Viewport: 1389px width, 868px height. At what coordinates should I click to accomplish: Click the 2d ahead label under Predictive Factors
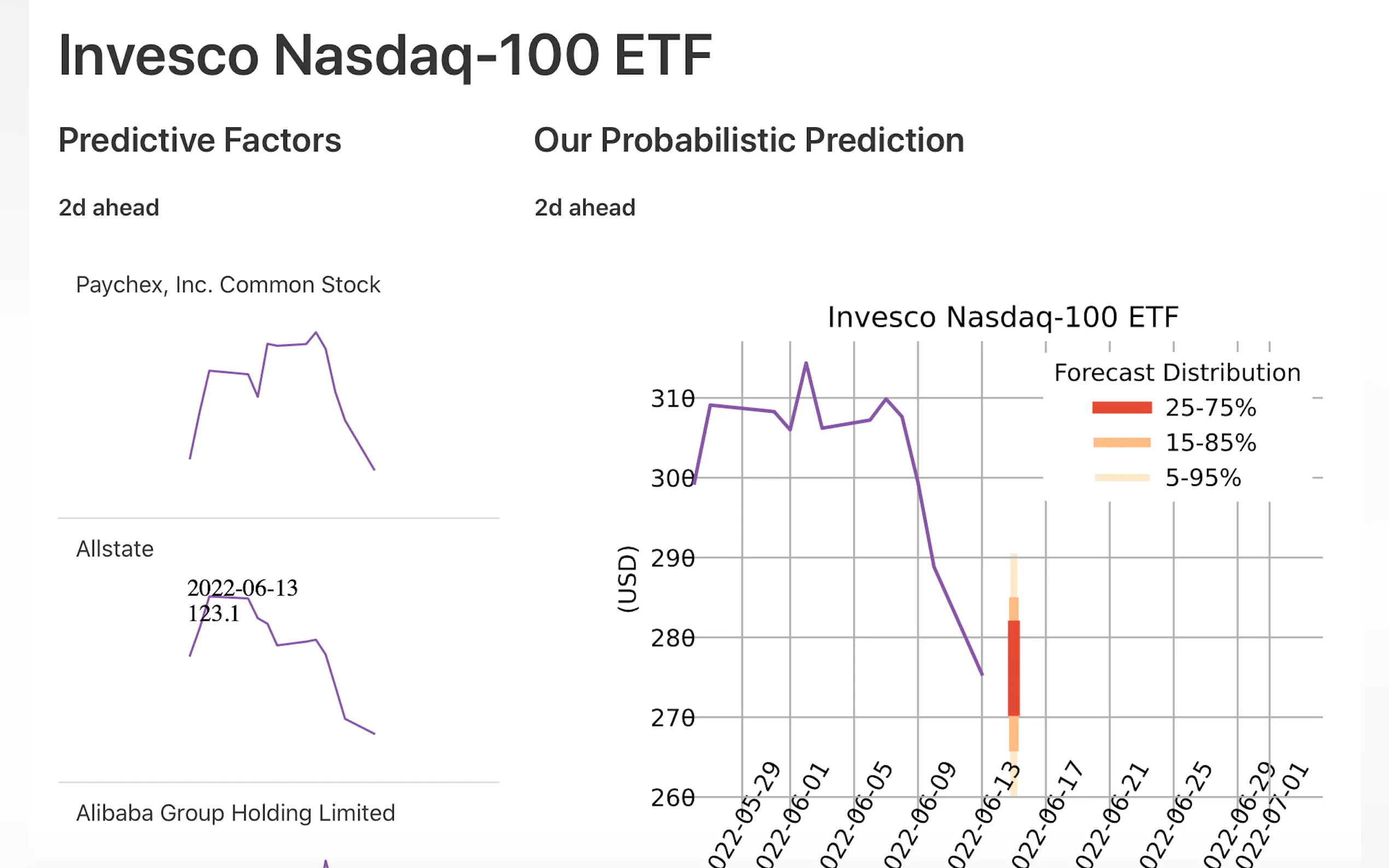[x=108, y=208]
